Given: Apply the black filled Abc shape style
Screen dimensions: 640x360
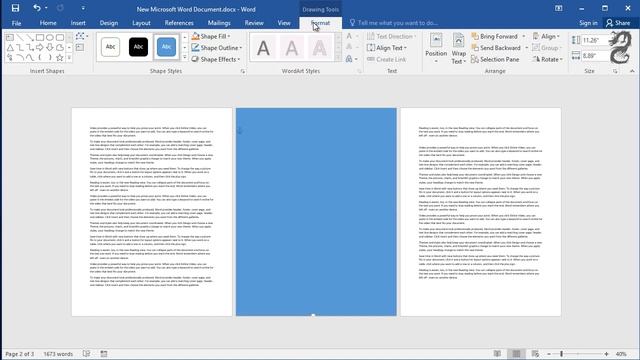Looking at the screenshot, I should [138, 47].
